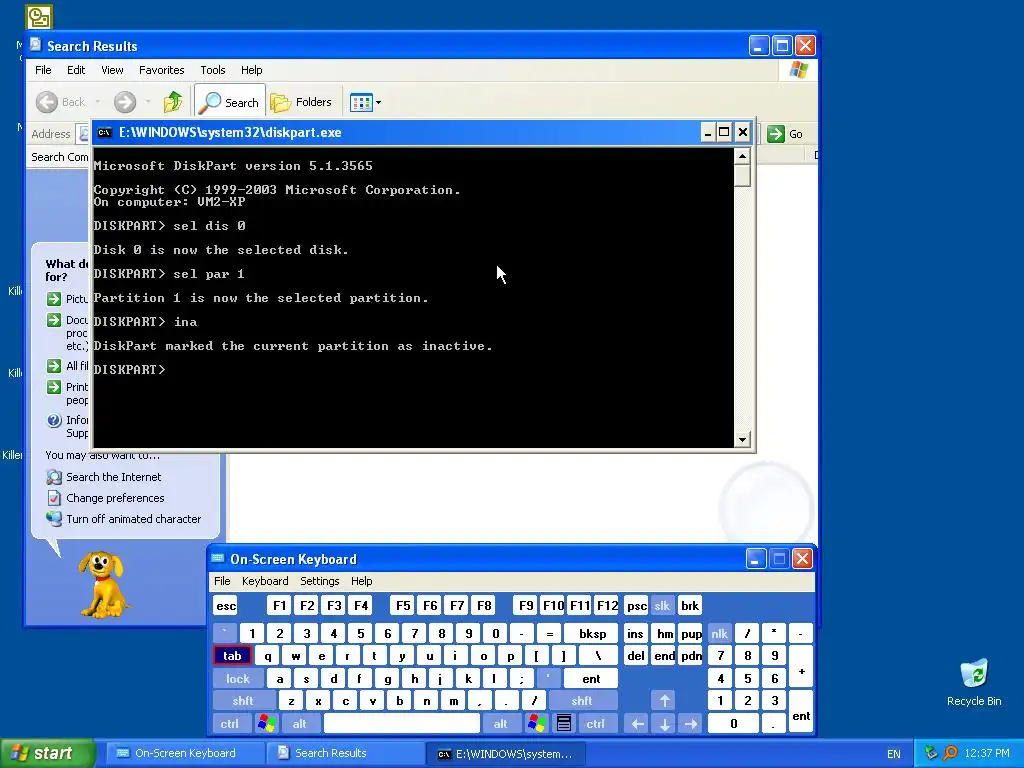Click the Search magnifier toolbar button
The width and height of the screenshot is (1024, 768).
[230, 102]
